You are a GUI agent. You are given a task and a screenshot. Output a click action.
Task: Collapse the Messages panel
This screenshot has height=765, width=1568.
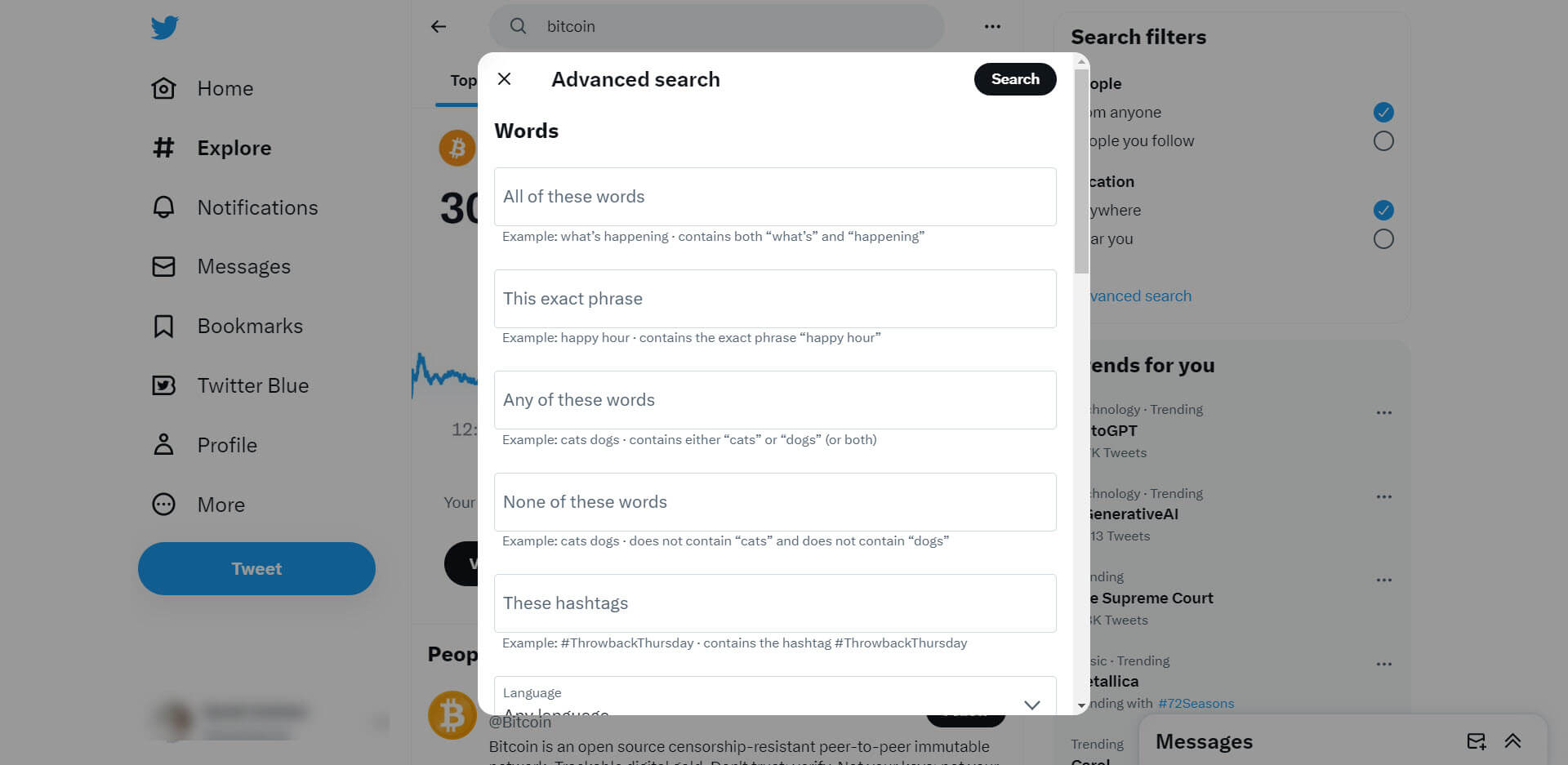pos(1511,741)
